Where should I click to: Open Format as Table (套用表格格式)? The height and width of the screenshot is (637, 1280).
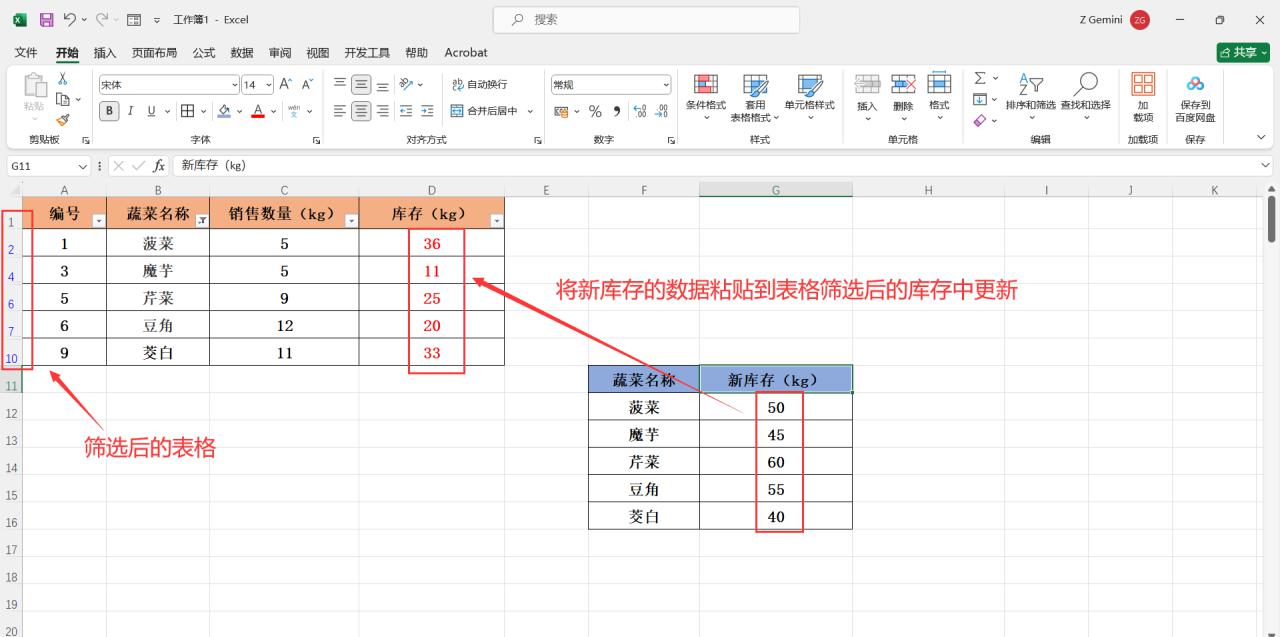pyautogui.click(x=755, y=97)
